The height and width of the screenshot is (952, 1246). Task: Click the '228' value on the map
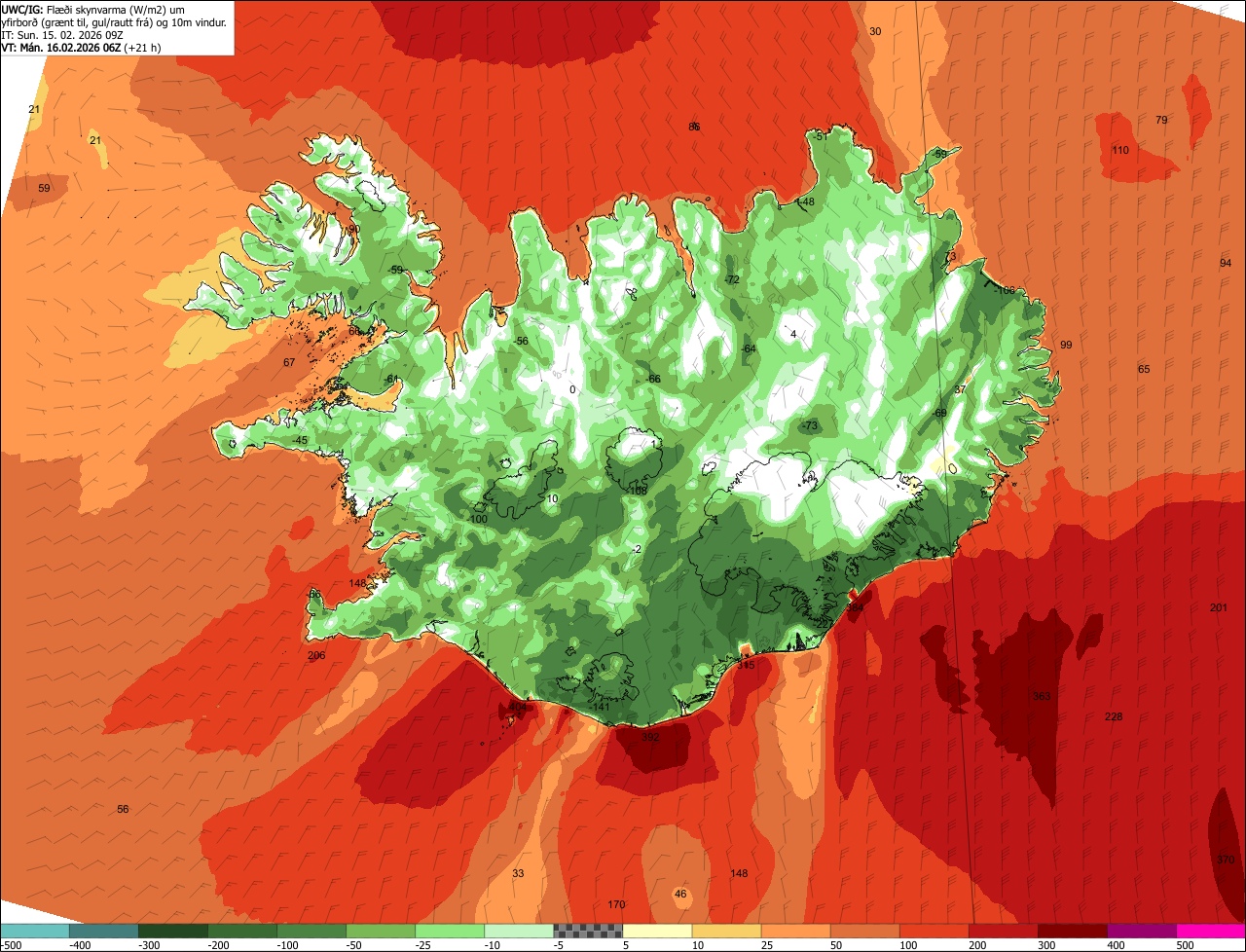point(1114,716)
